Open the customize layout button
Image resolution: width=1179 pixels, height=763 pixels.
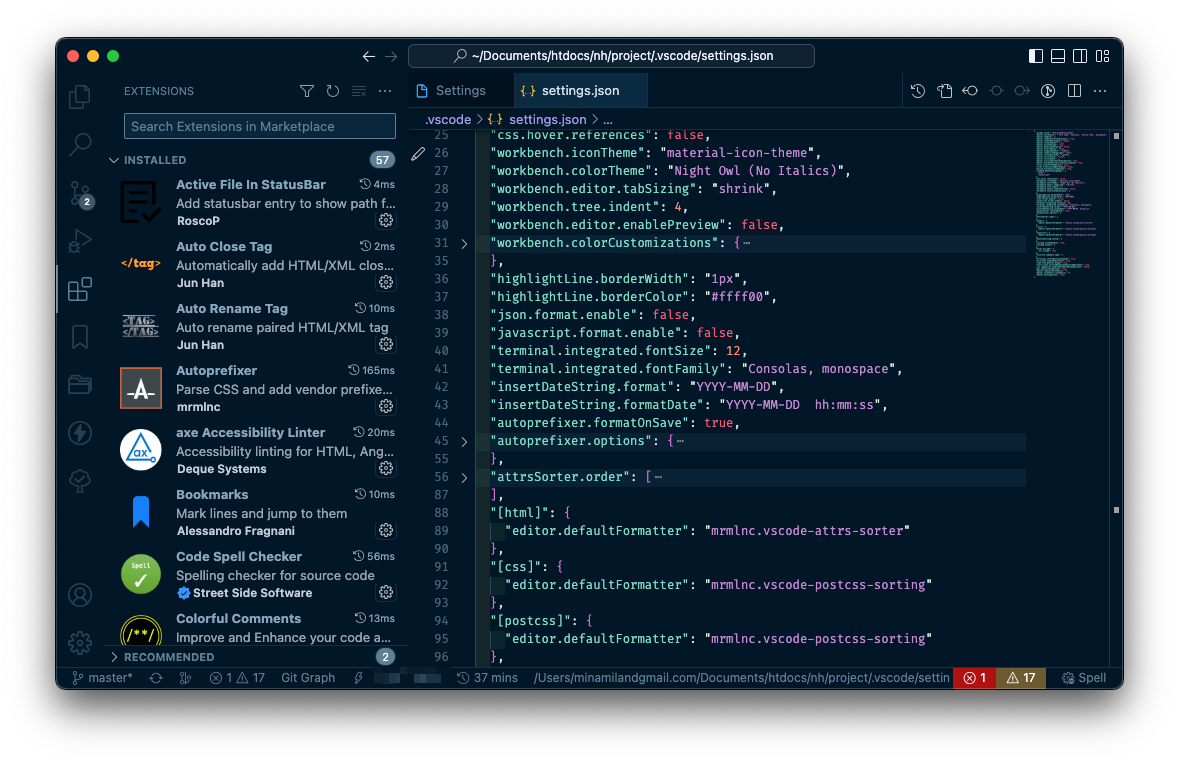point(1102,56)
